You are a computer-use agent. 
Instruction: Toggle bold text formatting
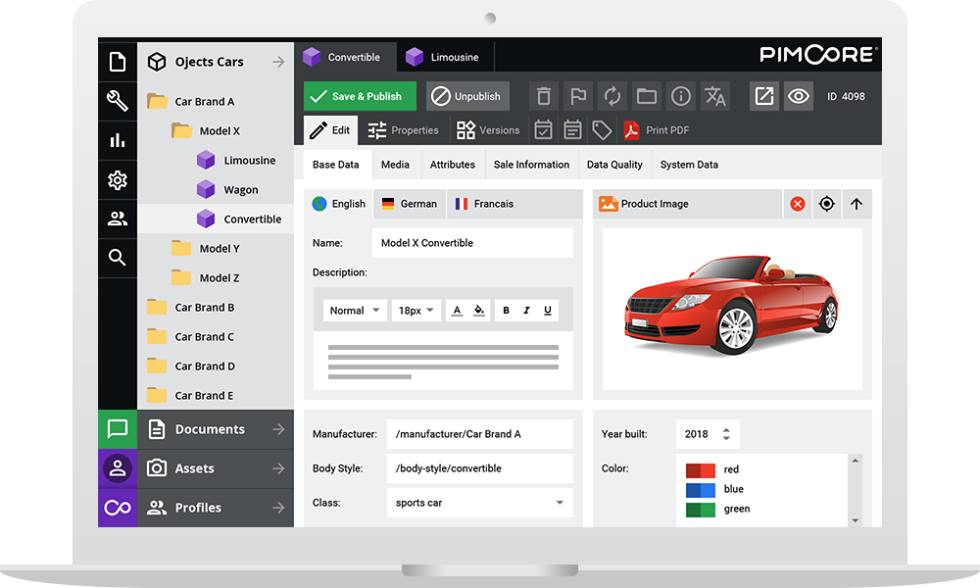506,311
